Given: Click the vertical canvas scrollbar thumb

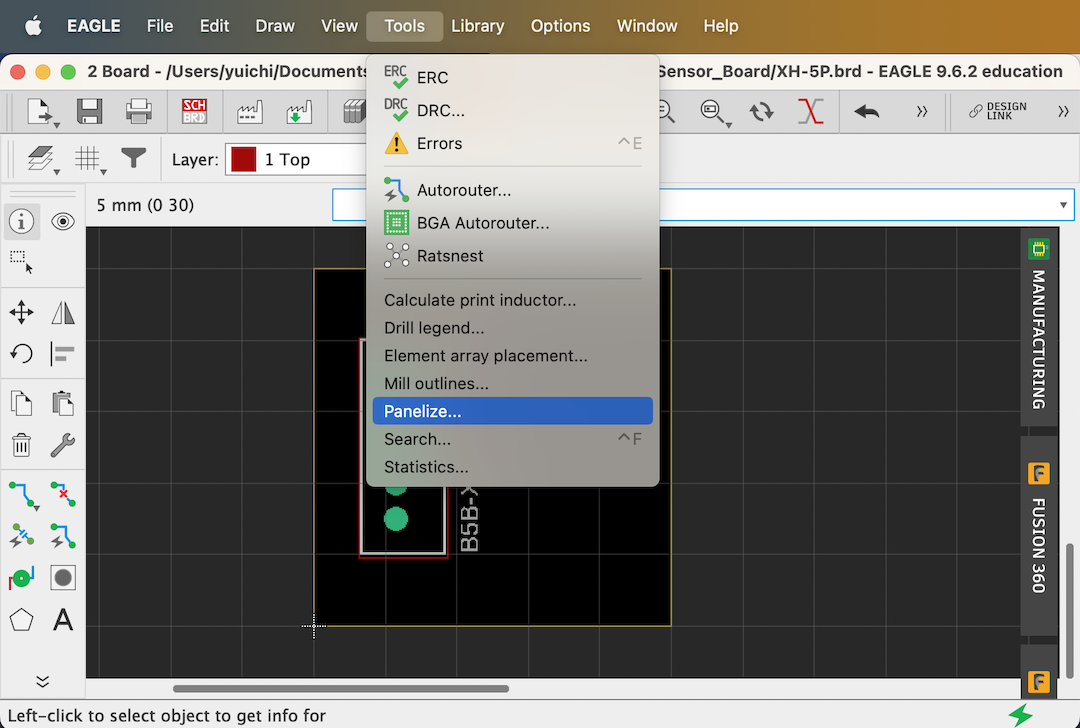Looking at the screenshot, I should (x=1070, y=610).
